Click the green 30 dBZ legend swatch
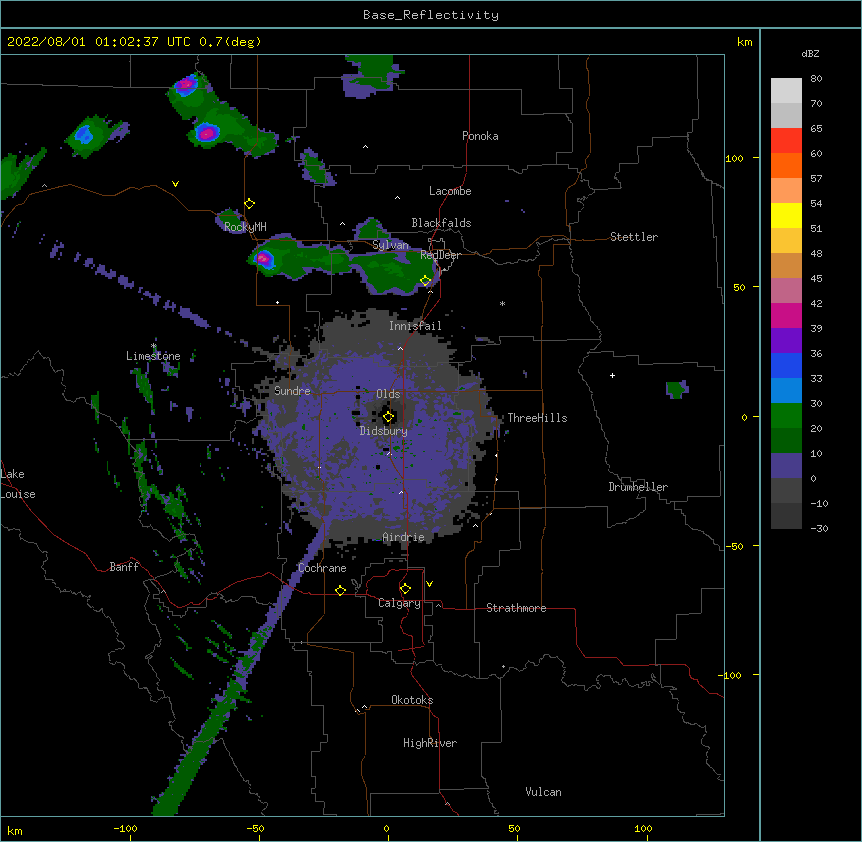862x842 pixels. coord(786,416)
